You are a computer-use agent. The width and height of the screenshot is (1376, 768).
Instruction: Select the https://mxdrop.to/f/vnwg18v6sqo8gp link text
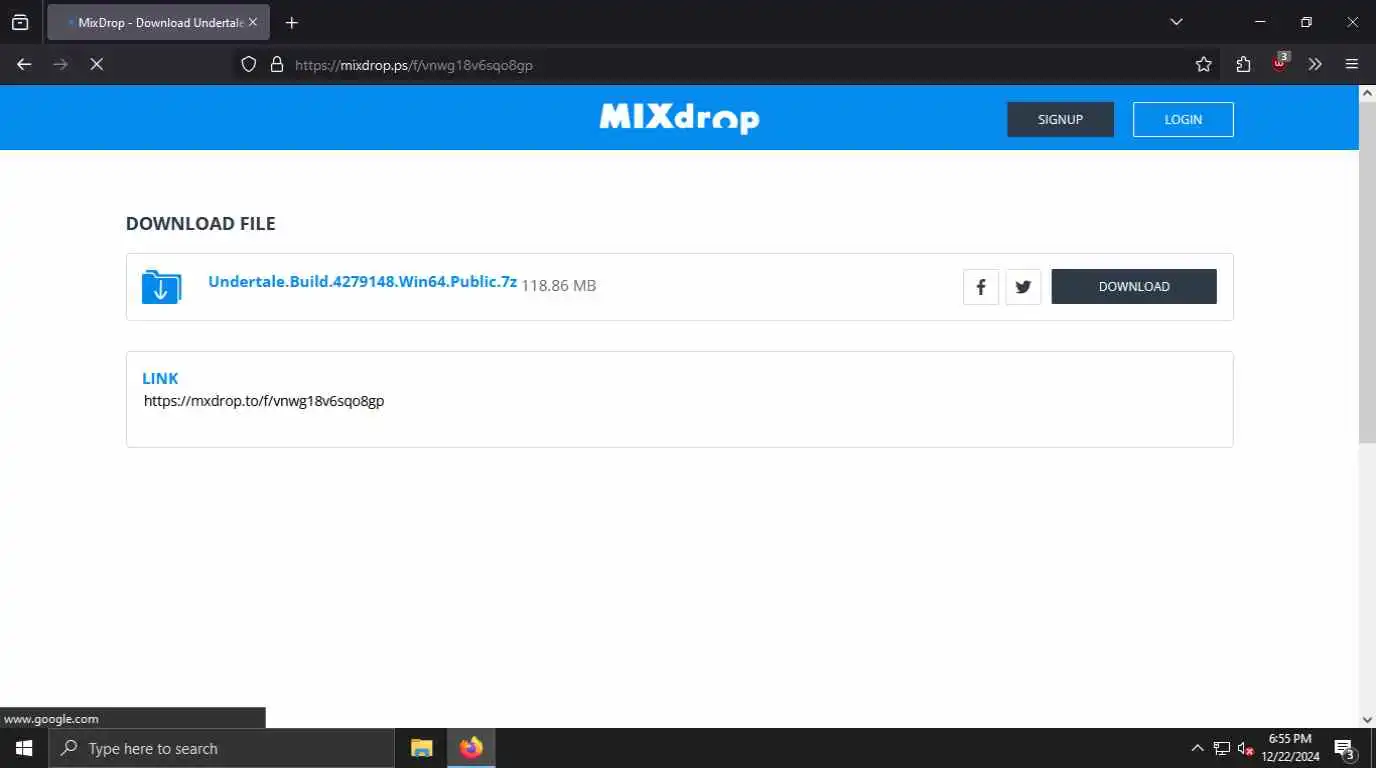click(x=264, y=401)
